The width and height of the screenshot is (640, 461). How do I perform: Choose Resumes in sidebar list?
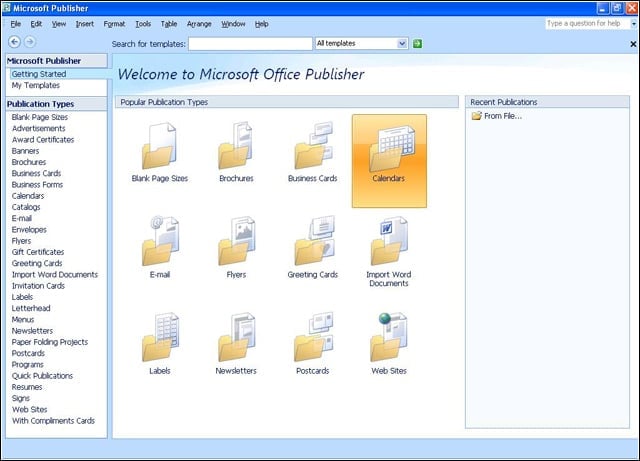[x=27, y=387]
